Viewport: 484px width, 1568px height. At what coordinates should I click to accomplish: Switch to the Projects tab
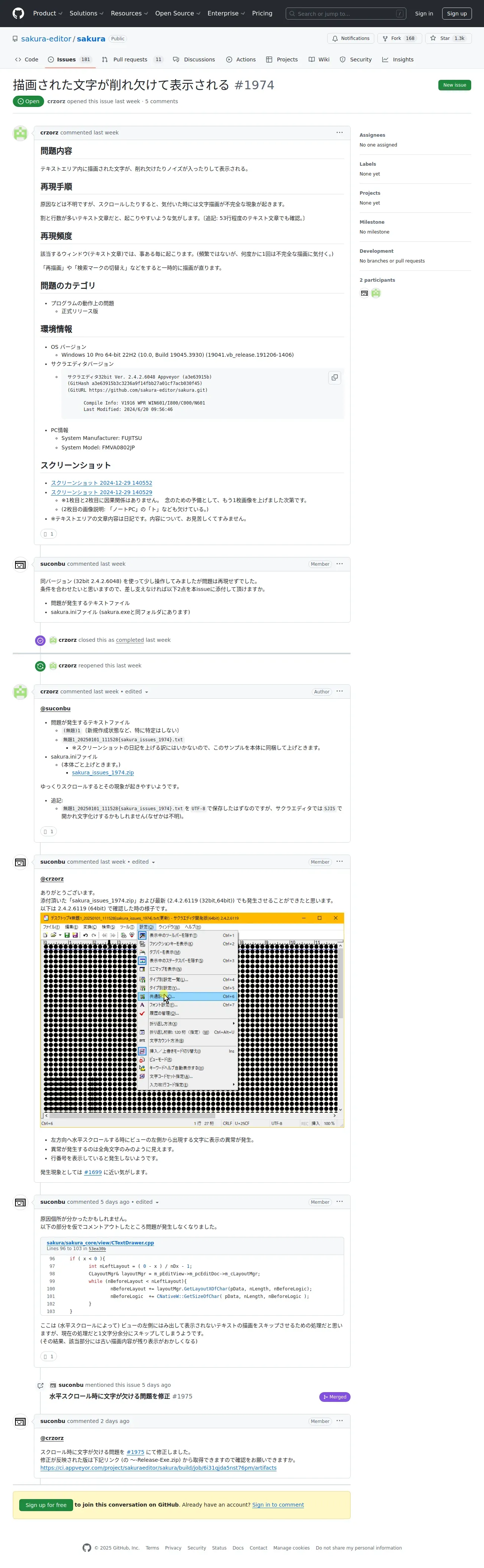coord(282,60)
